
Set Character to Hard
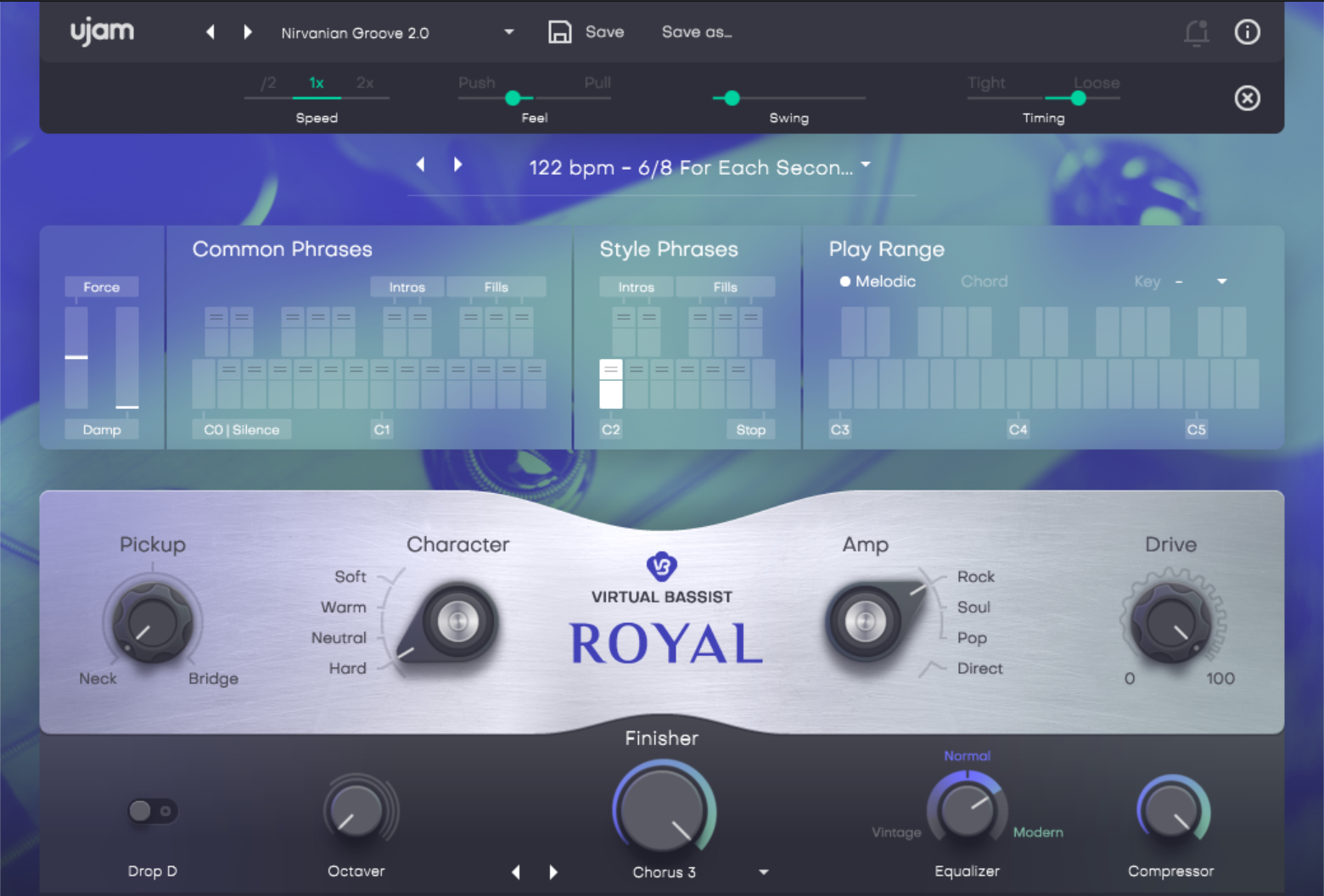tap(347, 669)
